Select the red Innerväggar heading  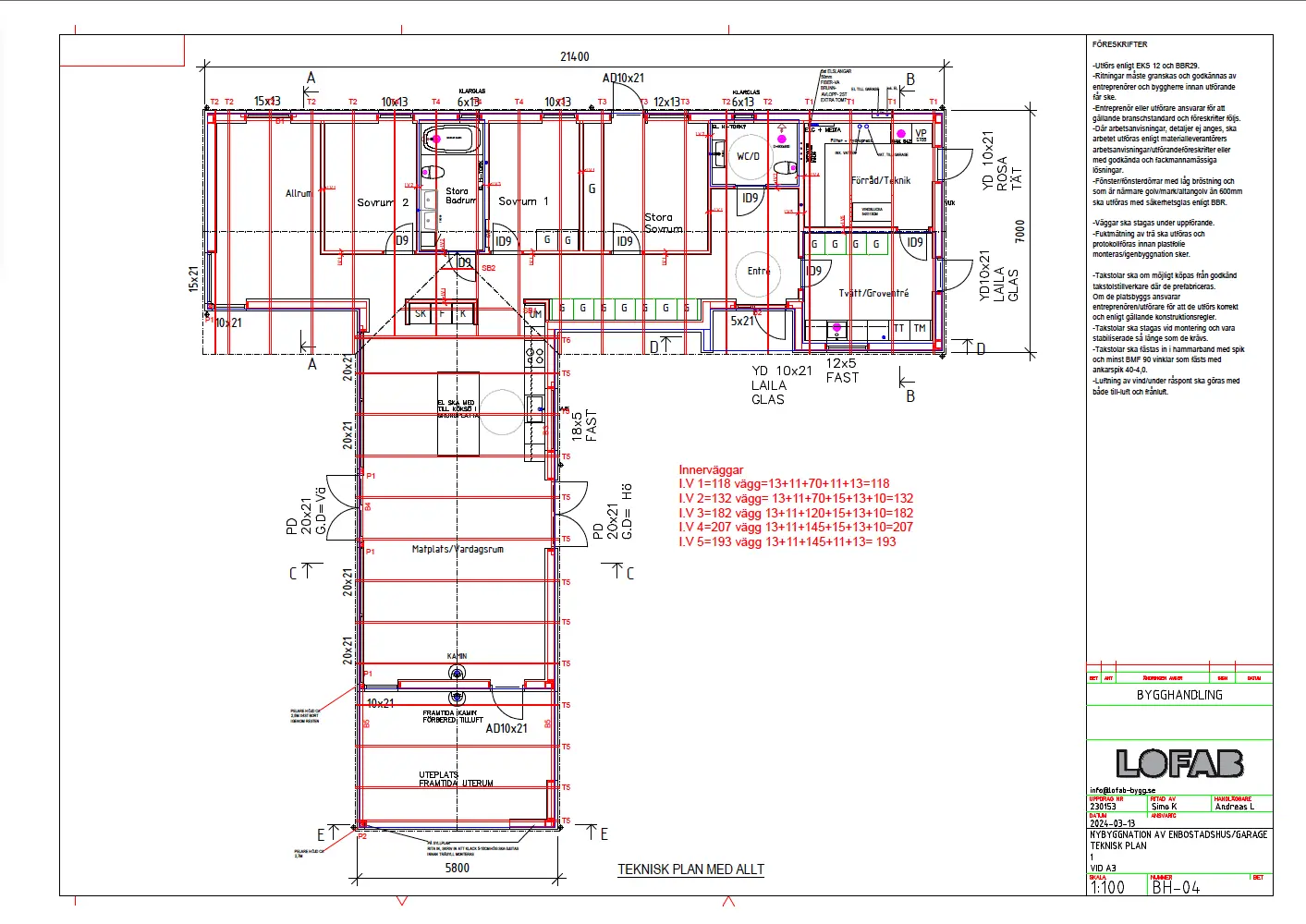pos(711,469)
